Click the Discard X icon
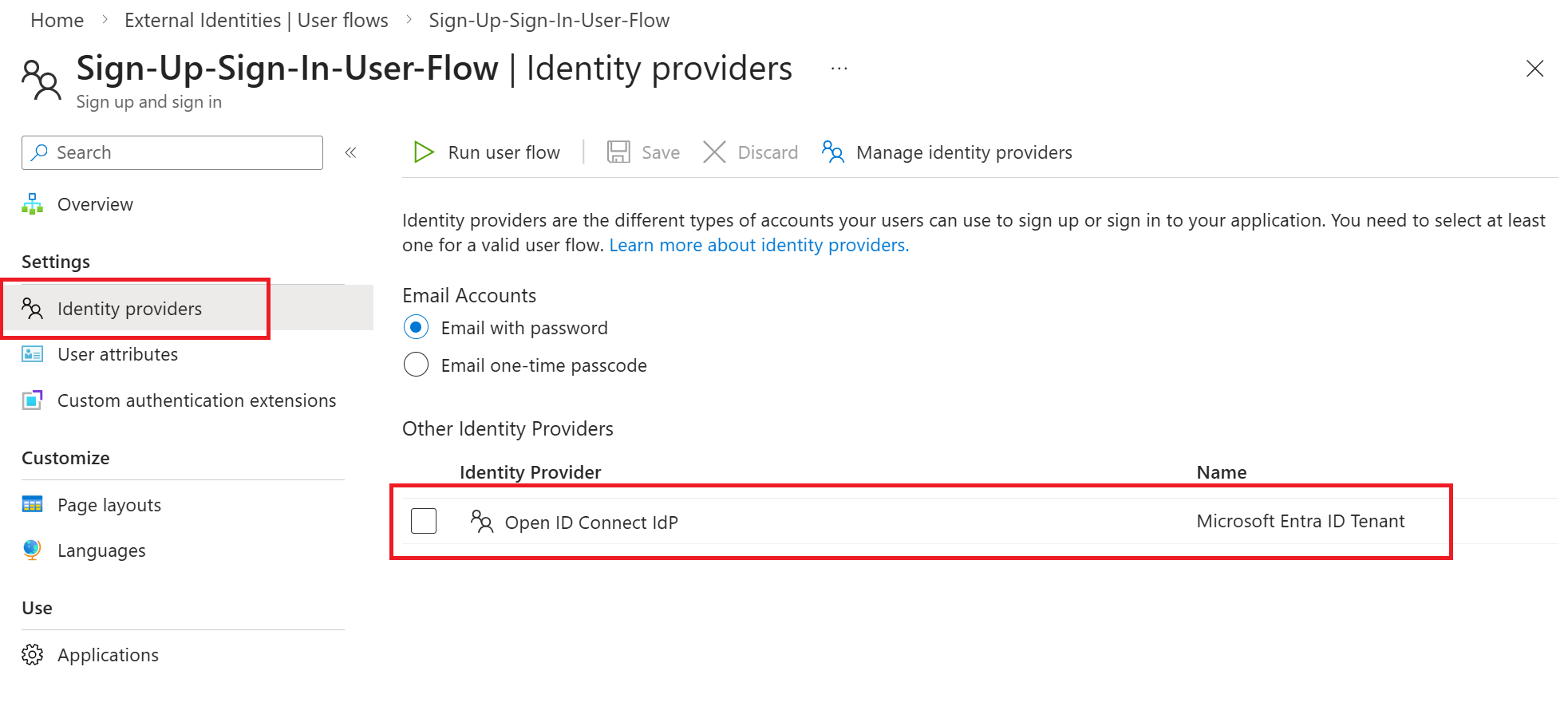 714,152
